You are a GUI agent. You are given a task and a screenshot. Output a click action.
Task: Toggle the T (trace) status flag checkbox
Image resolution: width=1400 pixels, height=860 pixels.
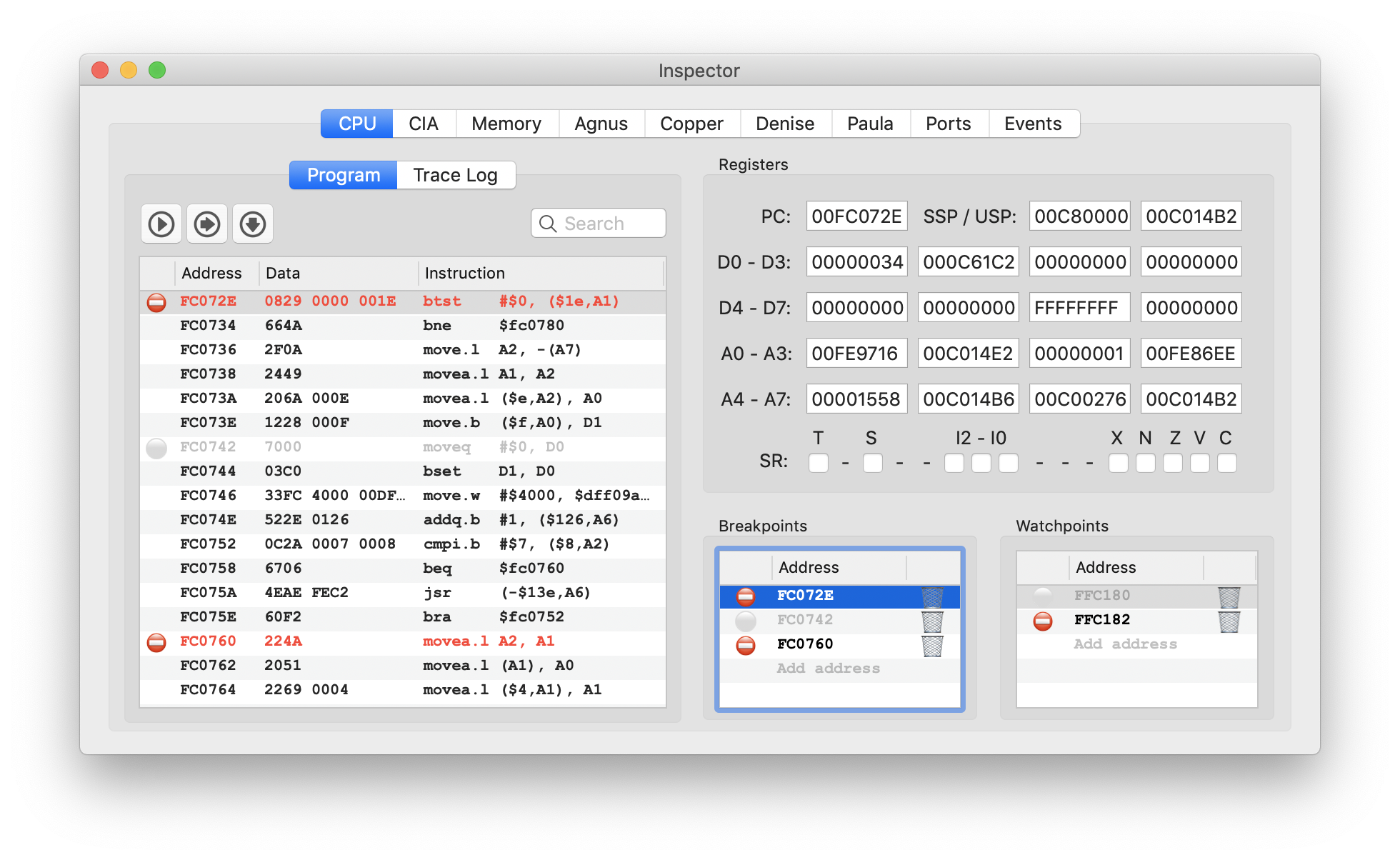coord(819,463)
